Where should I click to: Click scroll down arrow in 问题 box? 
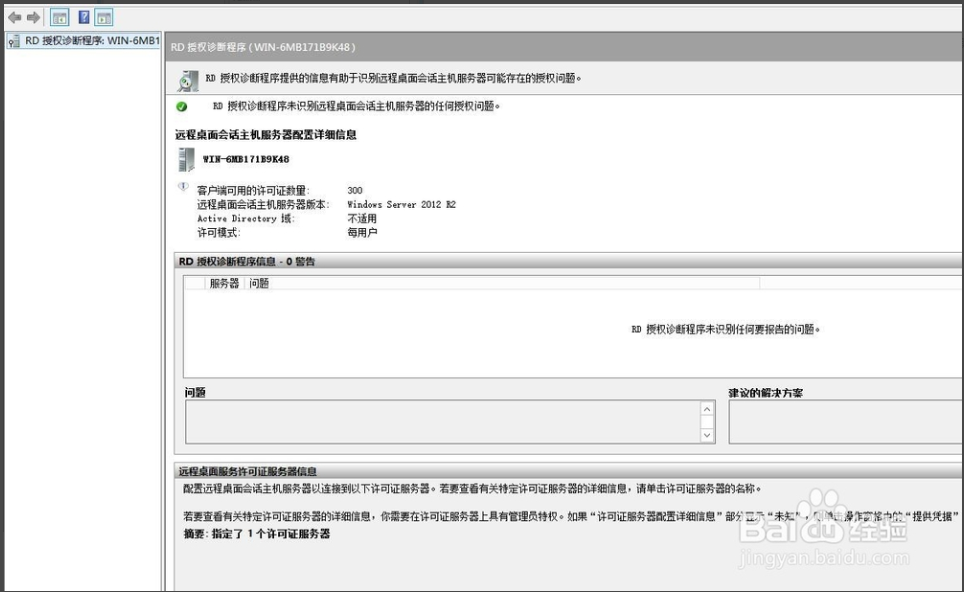(x=707, y=435)
